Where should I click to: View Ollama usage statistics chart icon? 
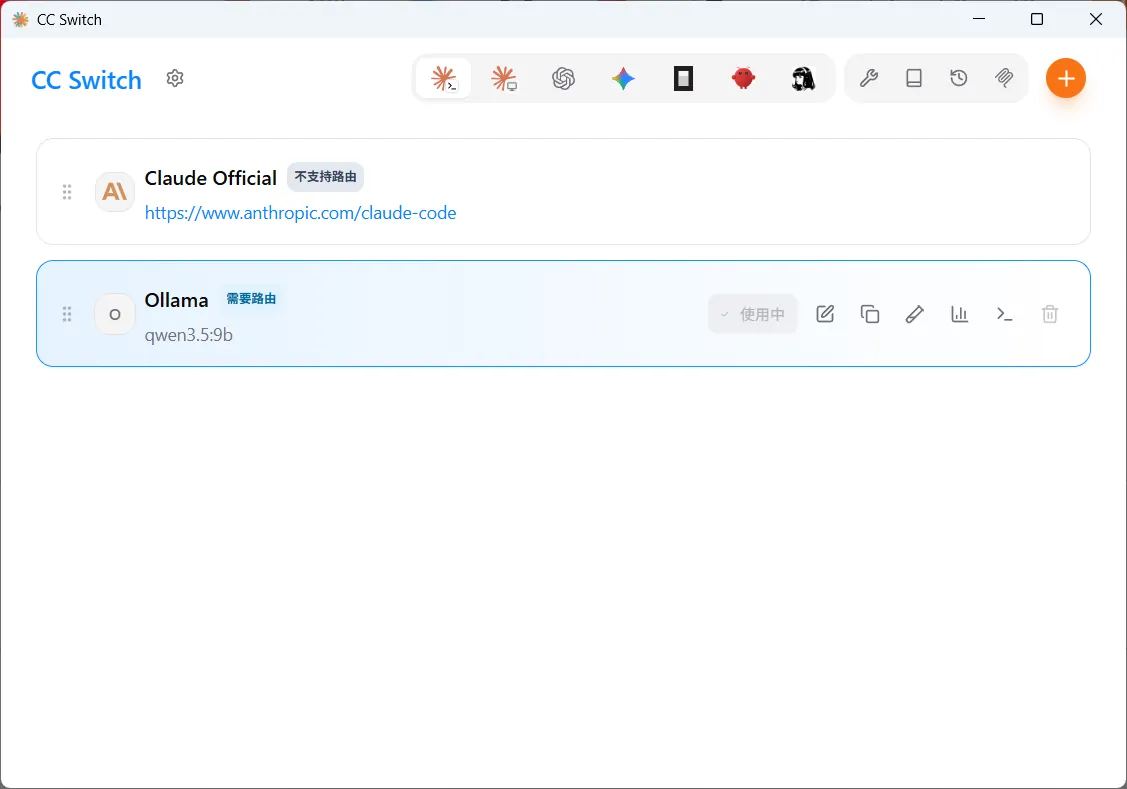(x=960, y=314)
